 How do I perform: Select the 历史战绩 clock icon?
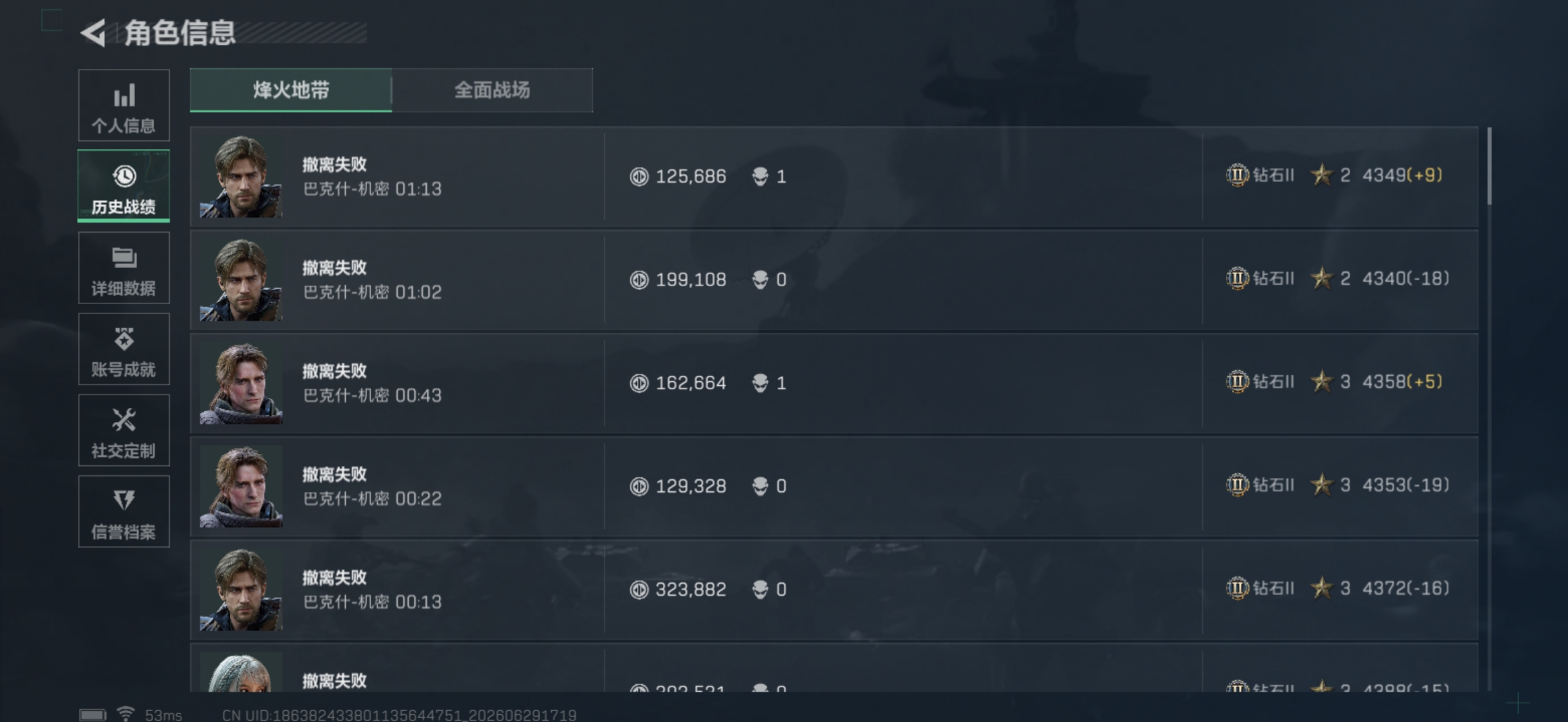click(x=124, y=176)
